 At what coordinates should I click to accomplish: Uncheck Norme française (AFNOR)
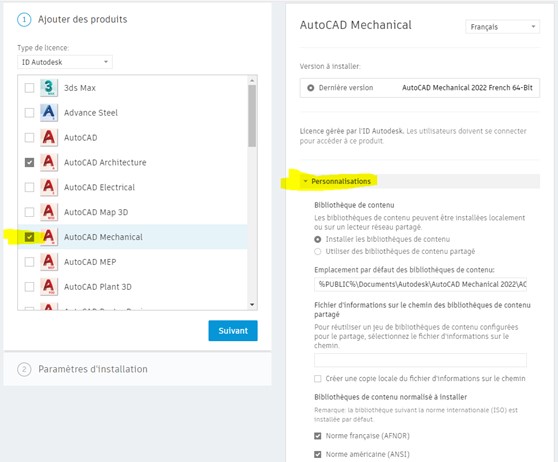(x=318, y=436)
